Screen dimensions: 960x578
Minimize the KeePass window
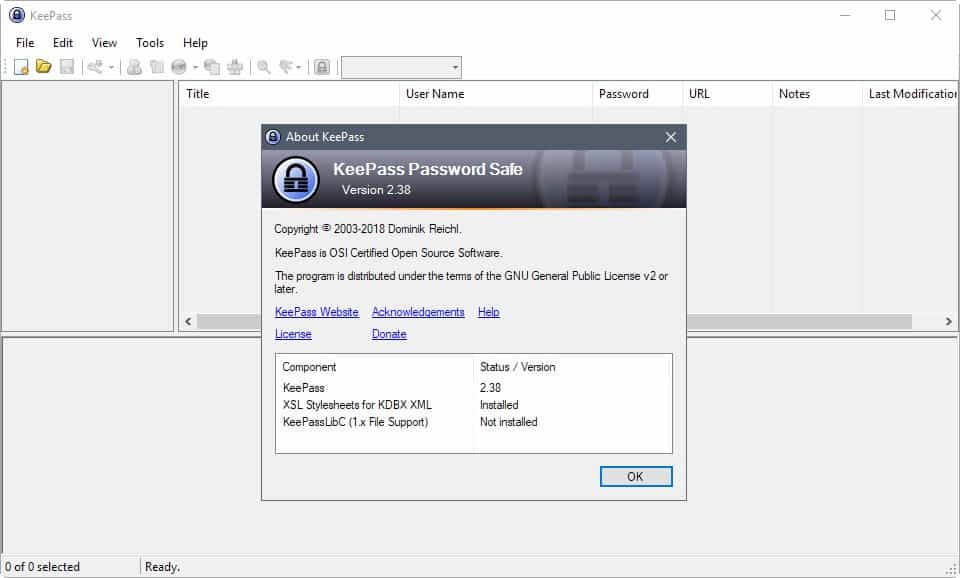tap(846, 15)
